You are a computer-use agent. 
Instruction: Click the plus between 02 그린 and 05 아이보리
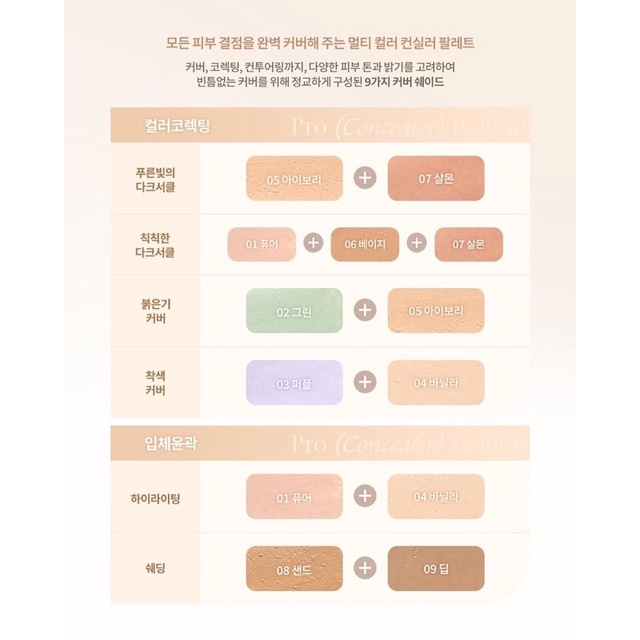(365, 310)
